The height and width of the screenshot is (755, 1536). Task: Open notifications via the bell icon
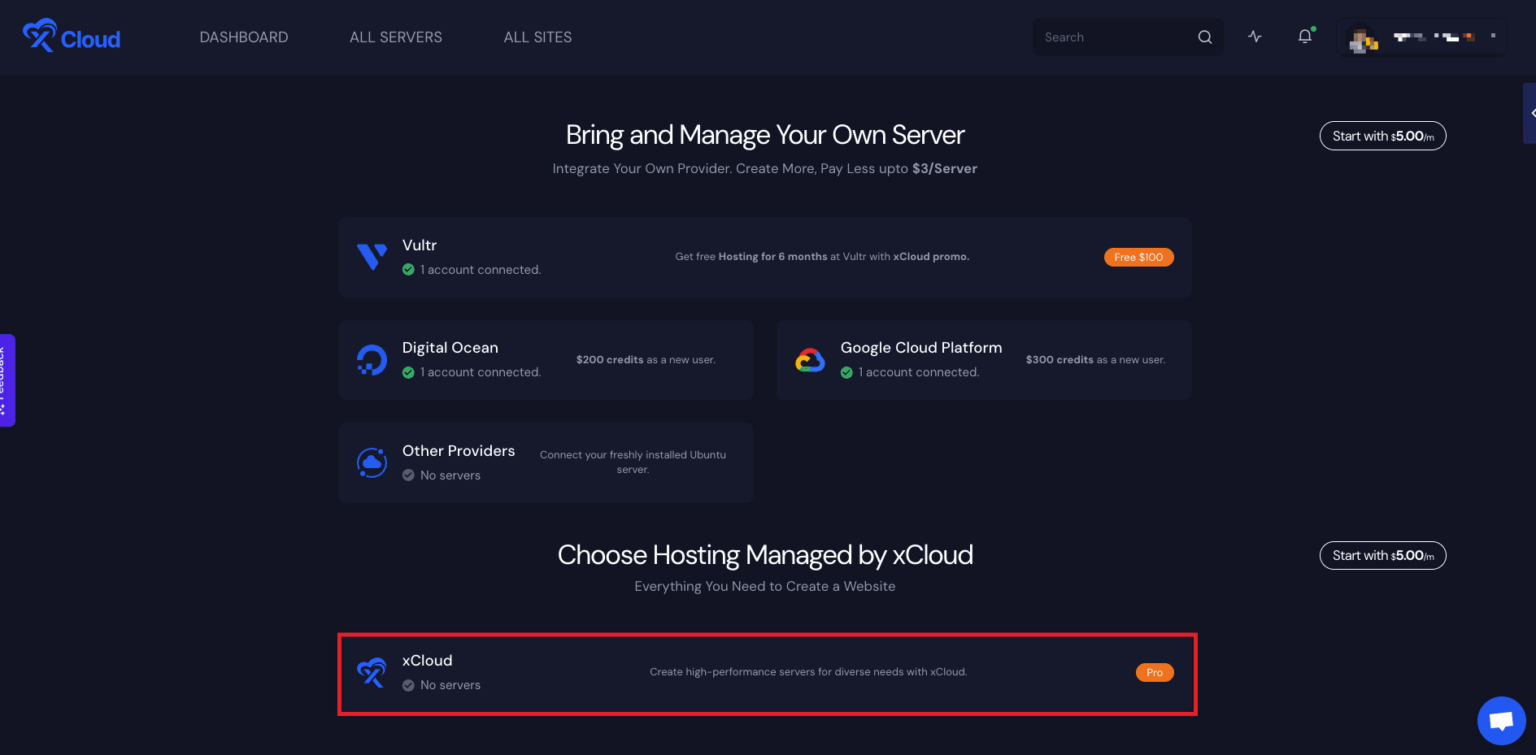(1304, 35)
